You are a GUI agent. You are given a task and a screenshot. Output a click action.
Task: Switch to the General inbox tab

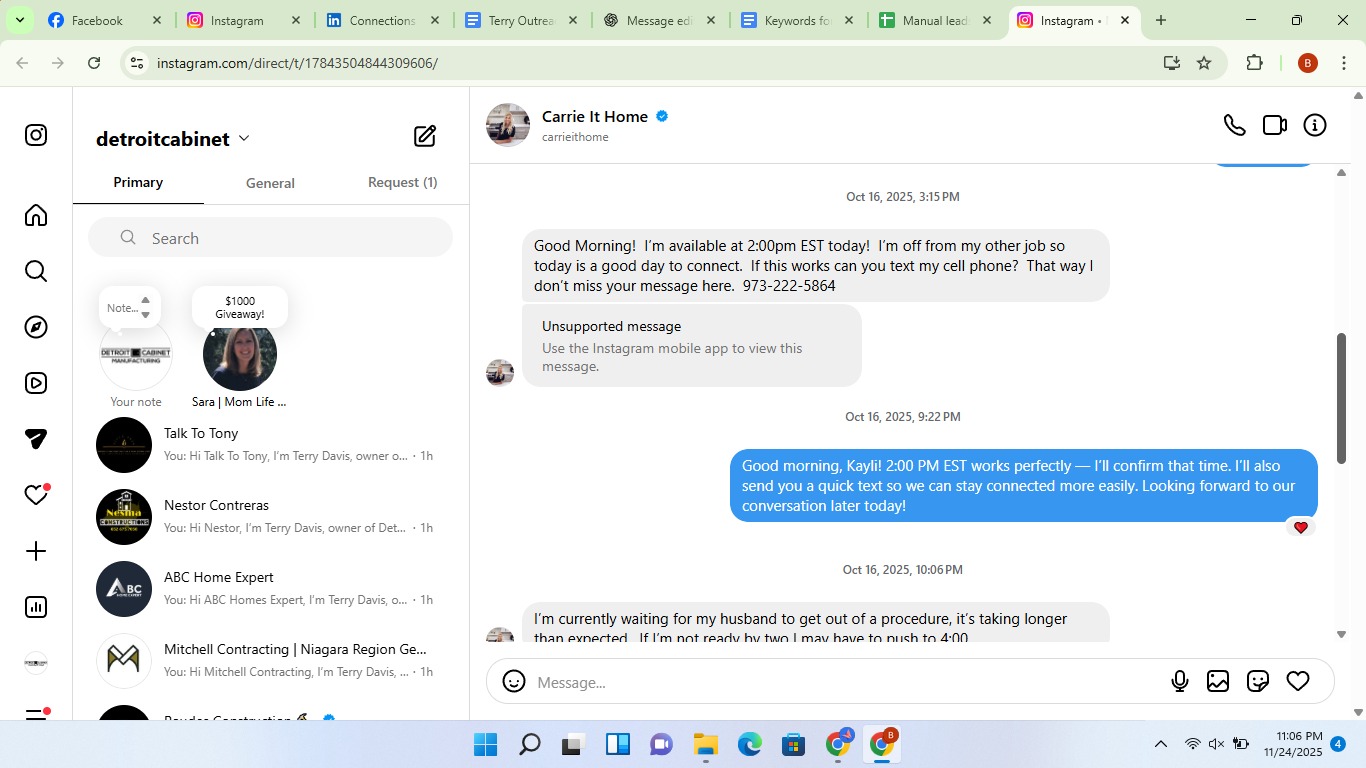270,183
